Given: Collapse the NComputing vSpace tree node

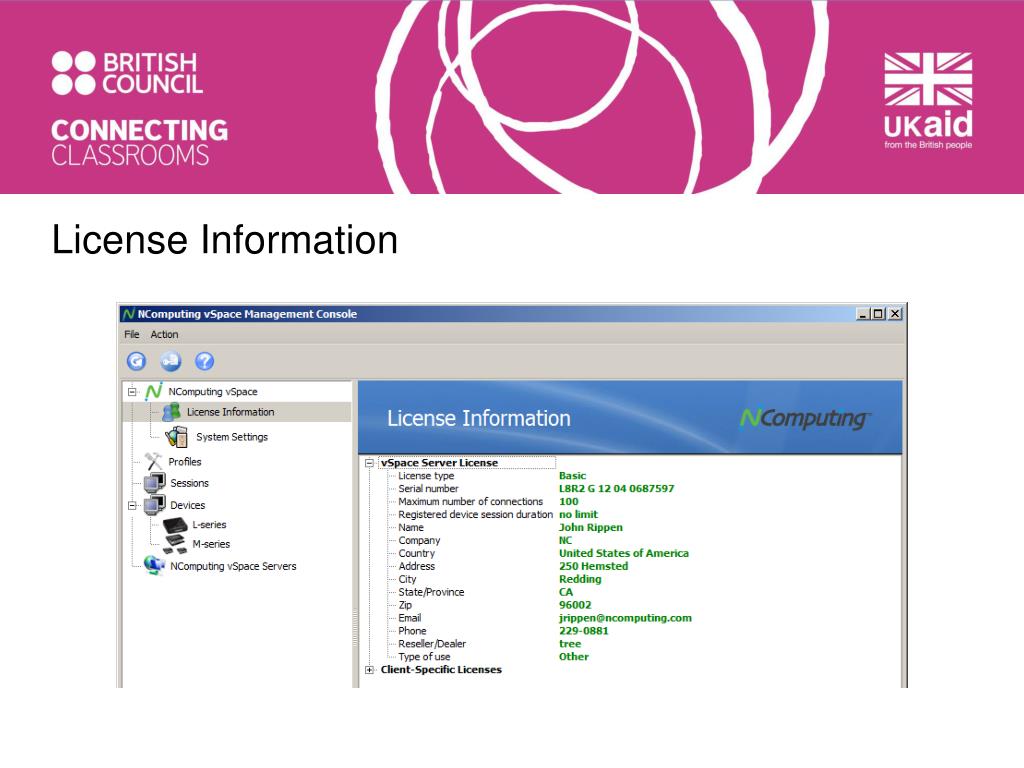Looking at the screenshot, I should (132, 392).
